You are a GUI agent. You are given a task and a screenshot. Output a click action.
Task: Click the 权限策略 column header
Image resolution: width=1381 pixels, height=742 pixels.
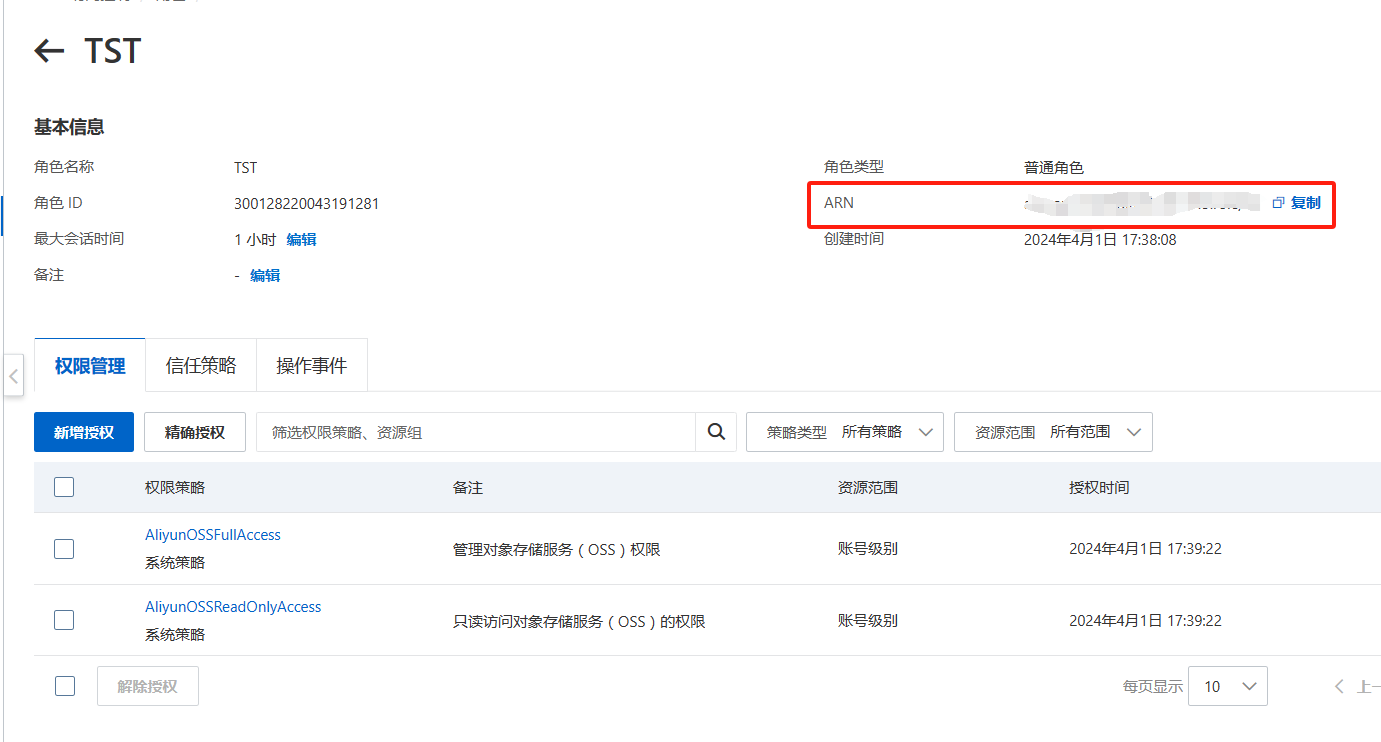click(175, 487)
